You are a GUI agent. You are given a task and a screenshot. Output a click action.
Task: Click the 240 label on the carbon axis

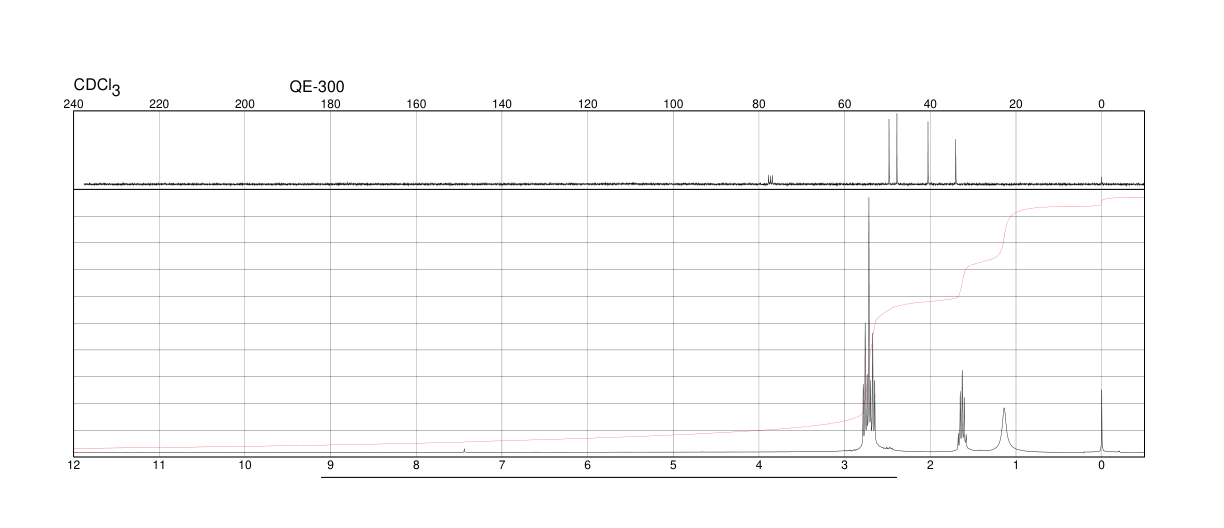[73, 104]
